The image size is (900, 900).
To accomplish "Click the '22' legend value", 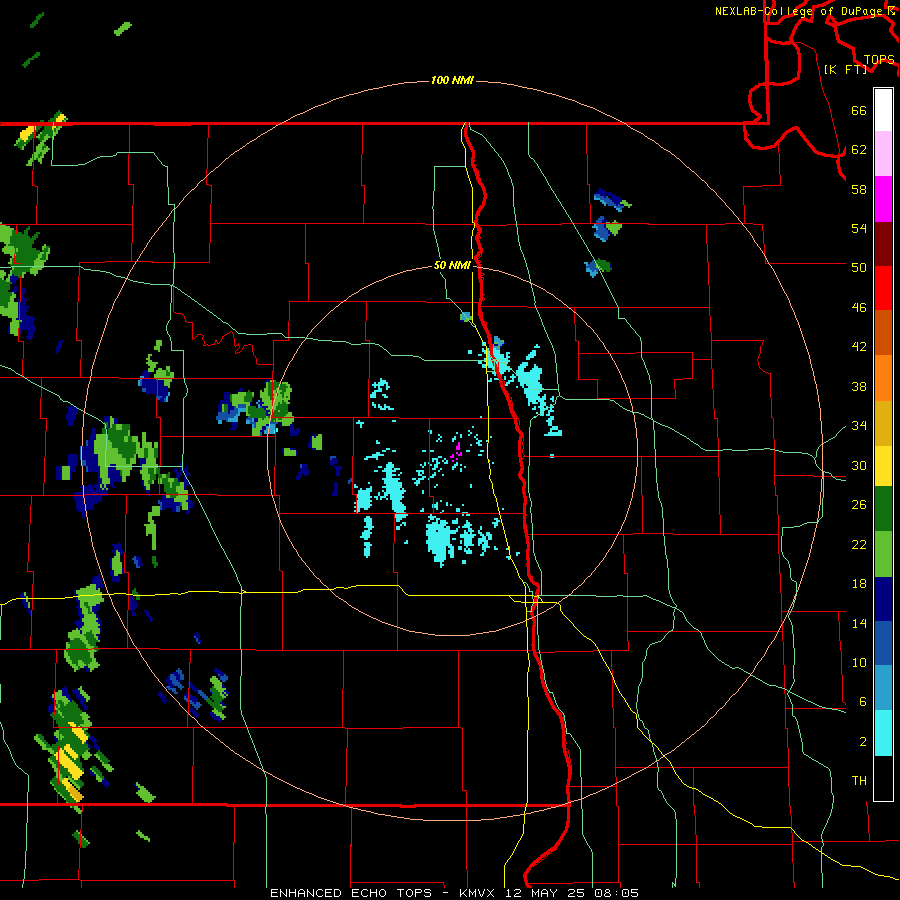I will coord(859,544).
